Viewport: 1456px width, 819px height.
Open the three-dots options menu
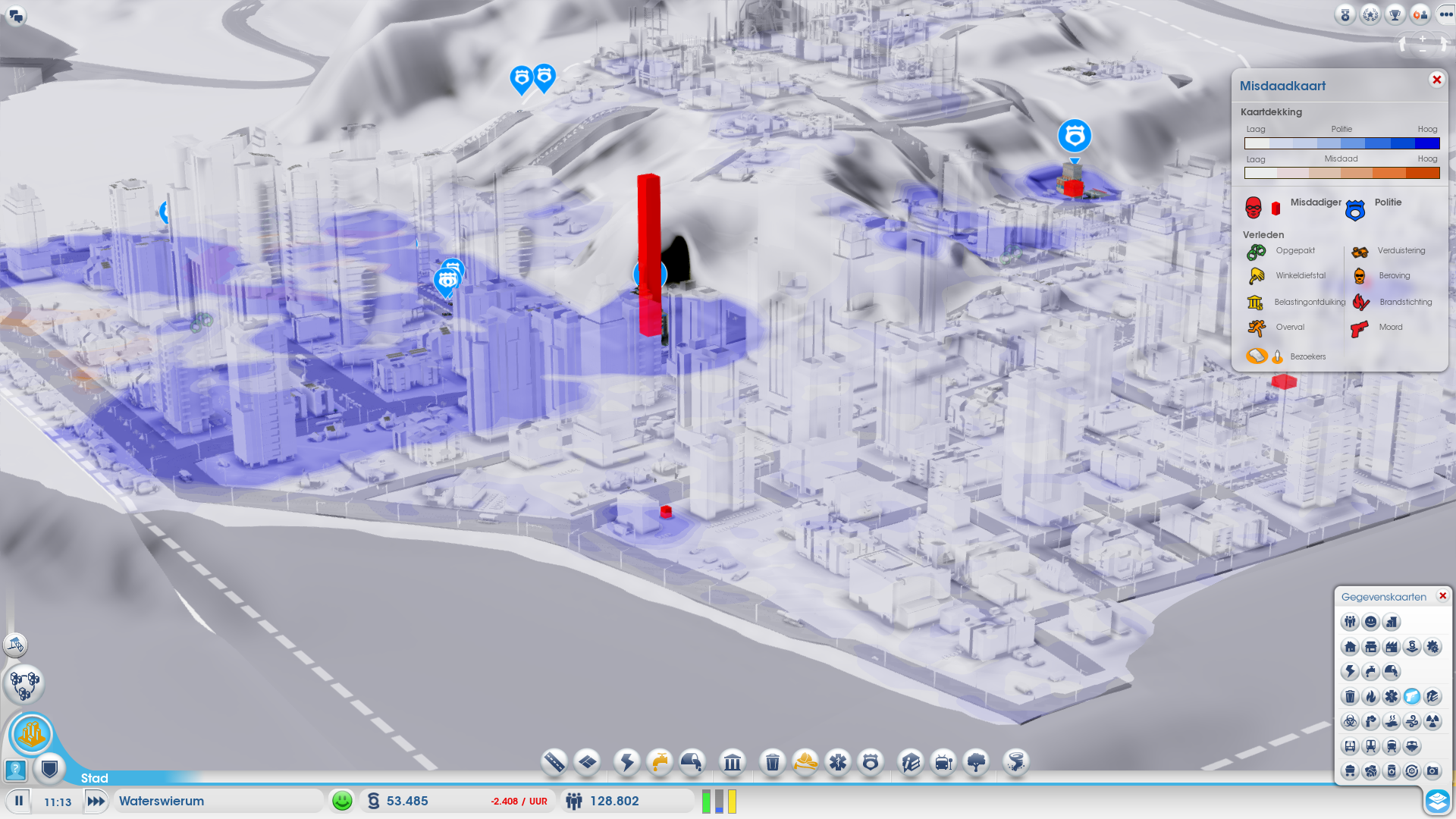(x=1445, y=14)
